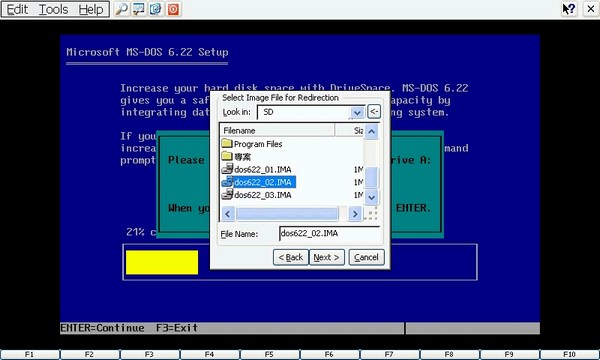Viewport: 600px width, 360px height.
Task: Click the Filename column header
Action: (277, 130)
